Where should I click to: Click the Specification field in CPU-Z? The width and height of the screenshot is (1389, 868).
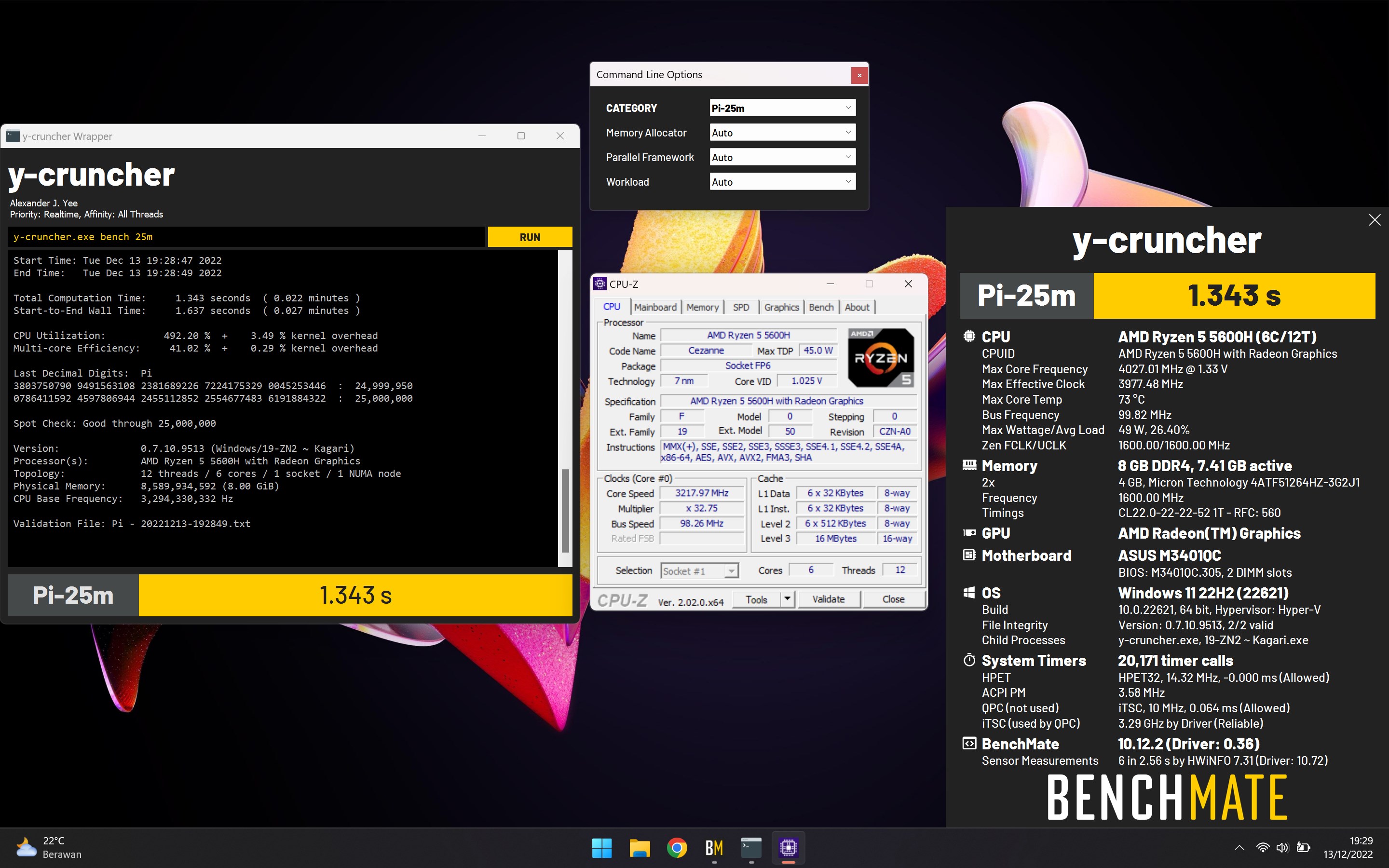[x=788, y=401]
